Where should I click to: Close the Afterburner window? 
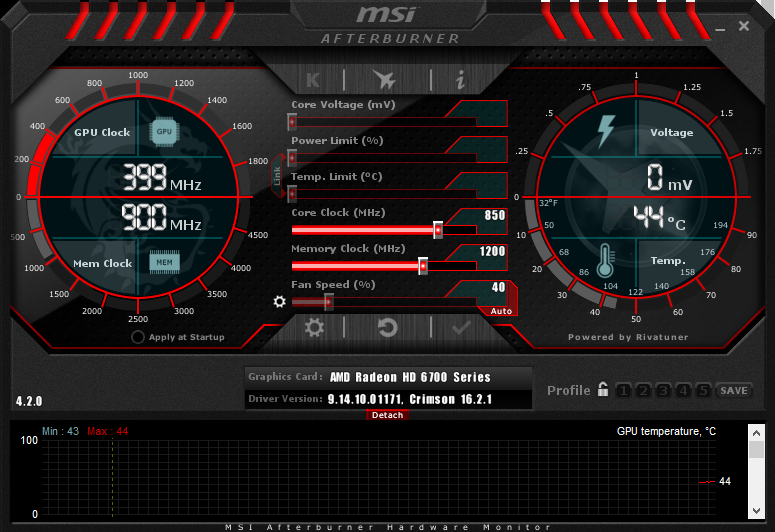coord(744,26)
